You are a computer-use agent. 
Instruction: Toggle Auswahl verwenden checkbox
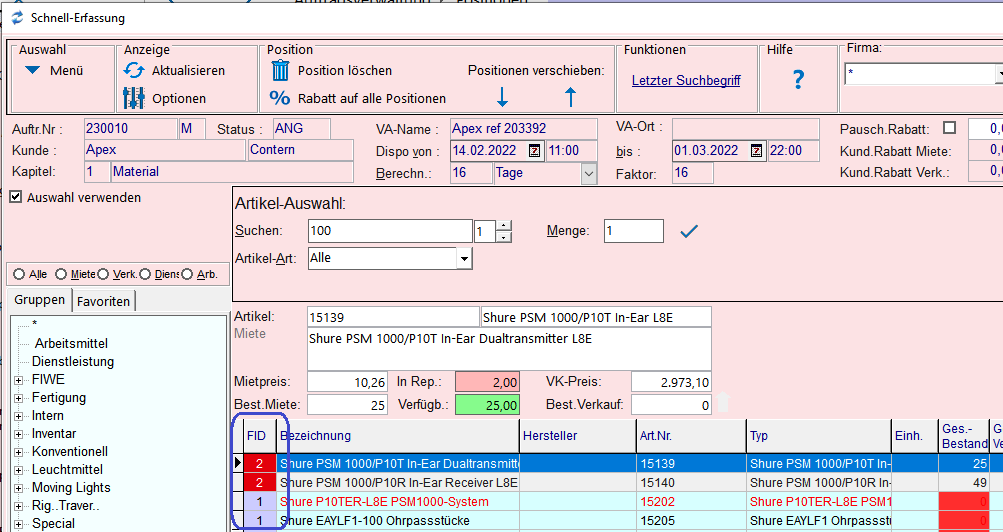[x=15, y=198]
